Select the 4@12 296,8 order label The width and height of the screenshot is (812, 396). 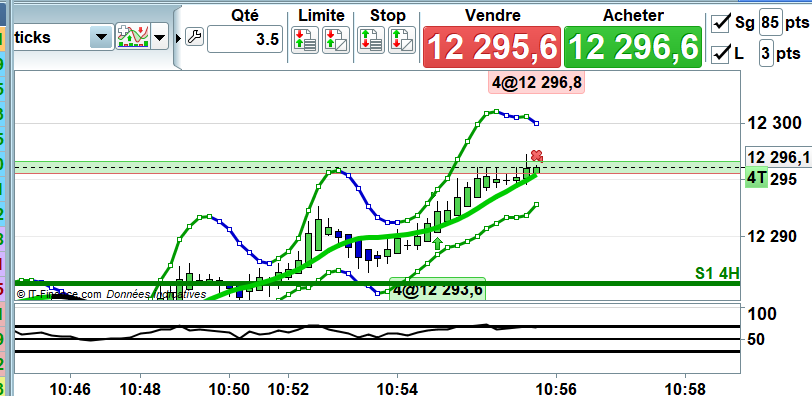[536, 83]
